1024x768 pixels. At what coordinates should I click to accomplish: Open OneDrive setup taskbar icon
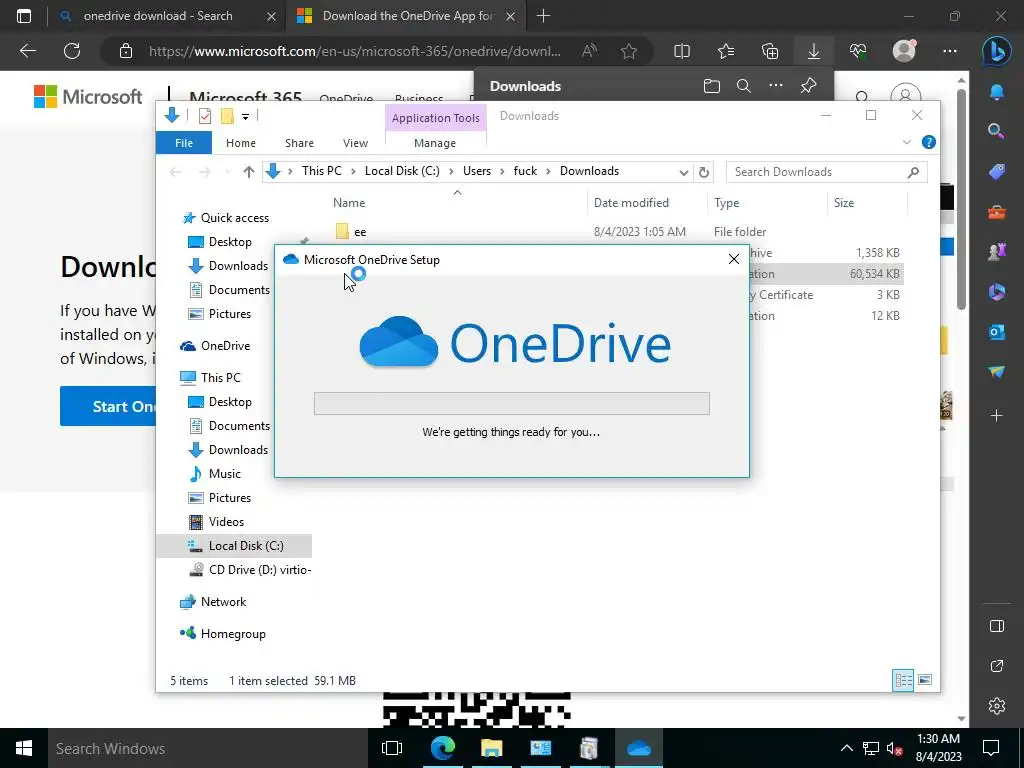point(639,748)
